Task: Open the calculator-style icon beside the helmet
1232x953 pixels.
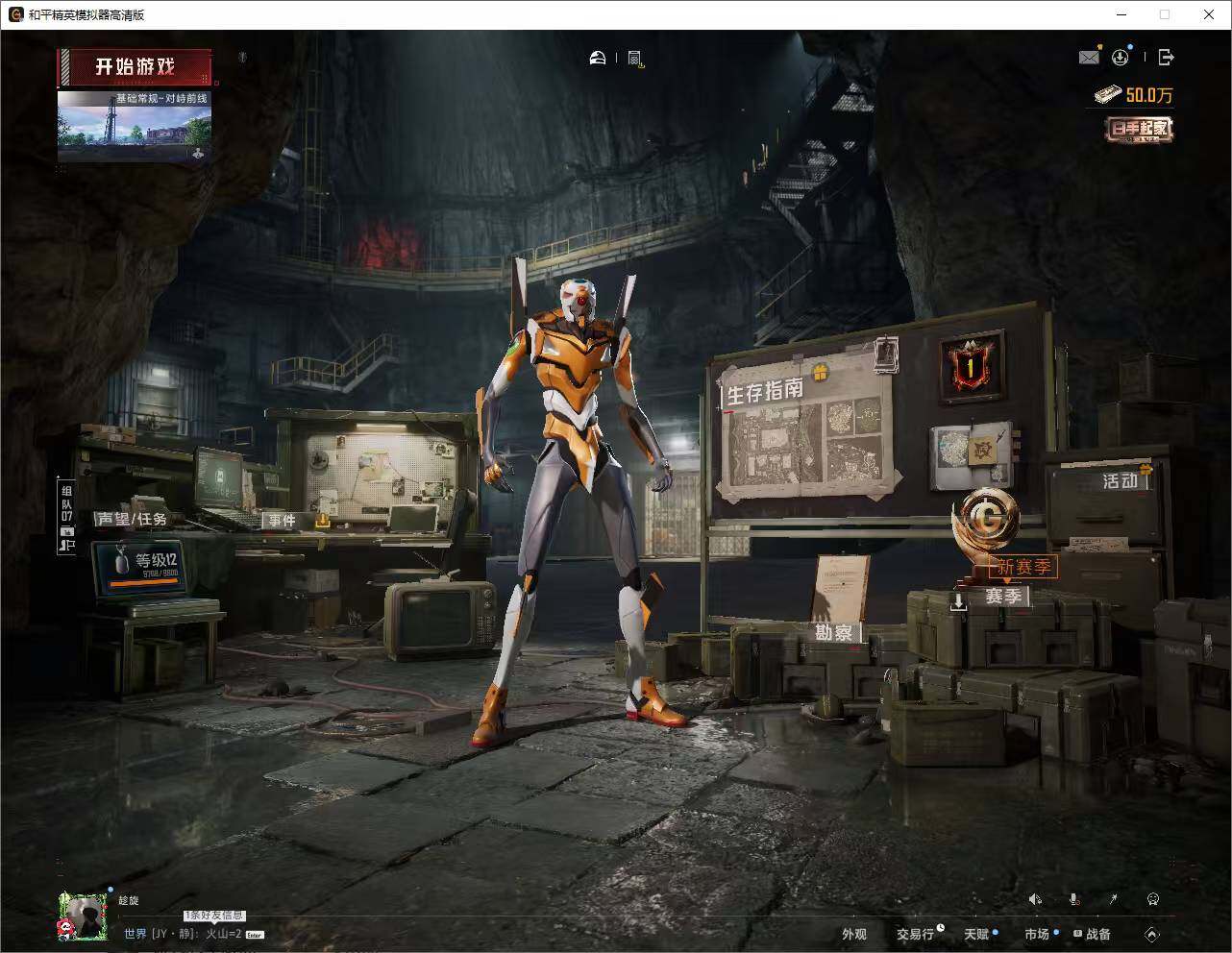Action: click(x=634, y=59)
